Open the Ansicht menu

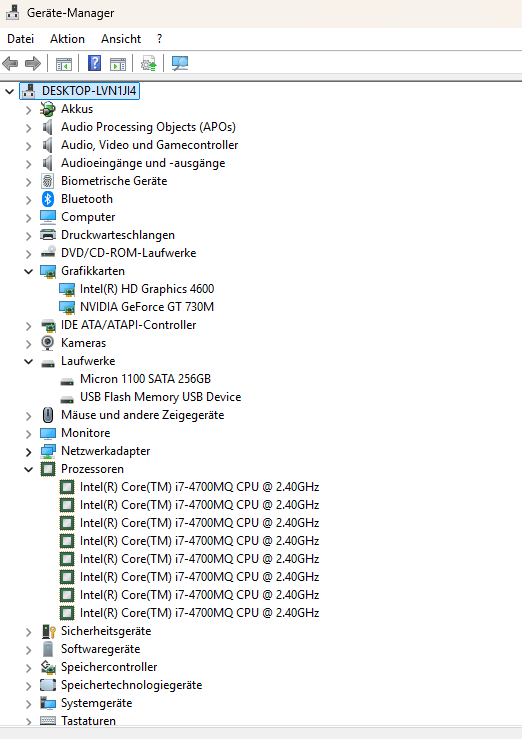click(x=121, y=39)
